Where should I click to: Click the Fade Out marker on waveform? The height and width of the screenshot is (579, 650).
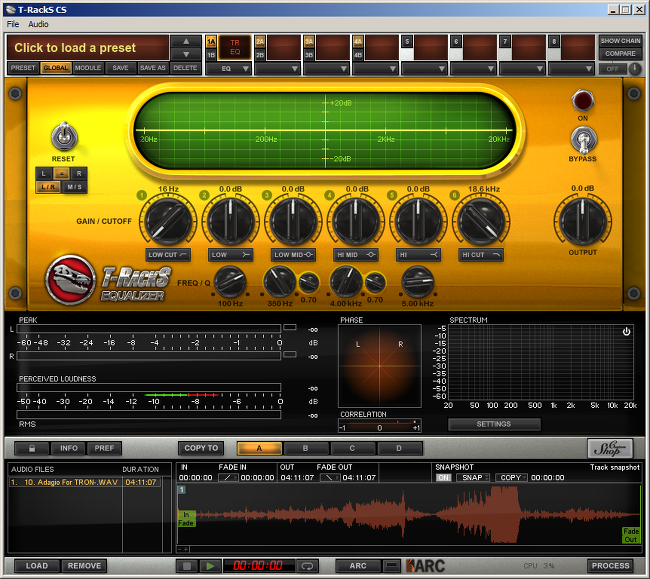pyautogui.click(x=631, y=535)
